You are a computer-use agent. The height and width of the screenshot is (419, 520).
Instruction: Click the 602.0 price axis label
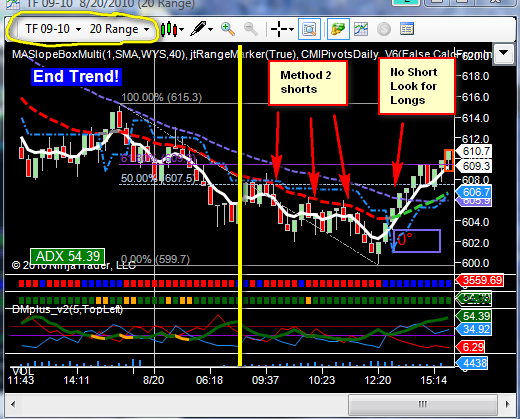pyautogui.click(x=475, y=243)
